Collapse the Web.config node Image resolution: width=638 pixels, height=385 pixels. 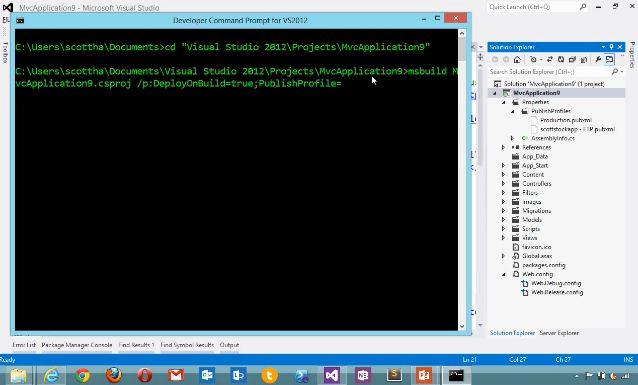point(504,274)
